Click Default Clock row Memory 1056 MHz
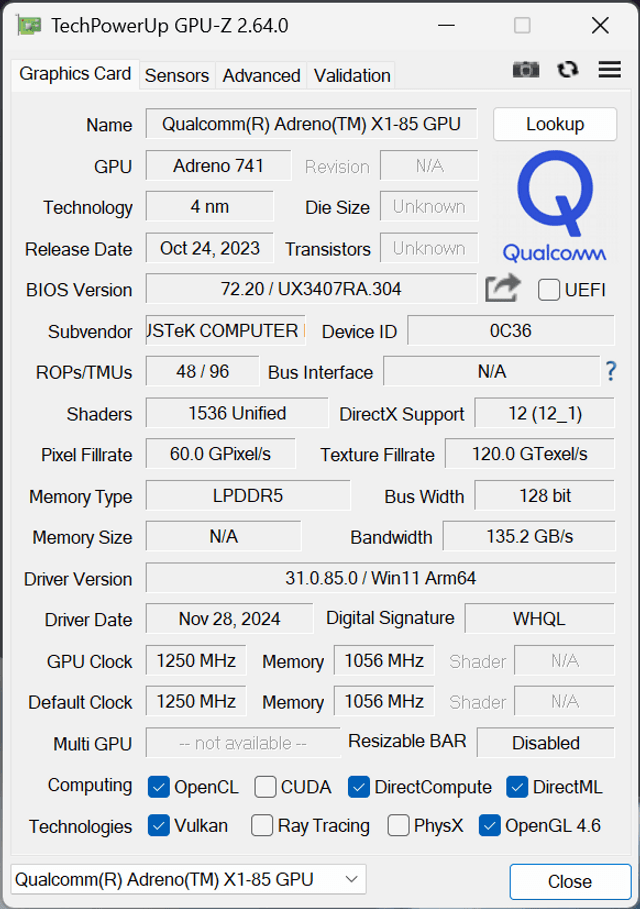Screen dimensions: 640x909 (384, 701)
